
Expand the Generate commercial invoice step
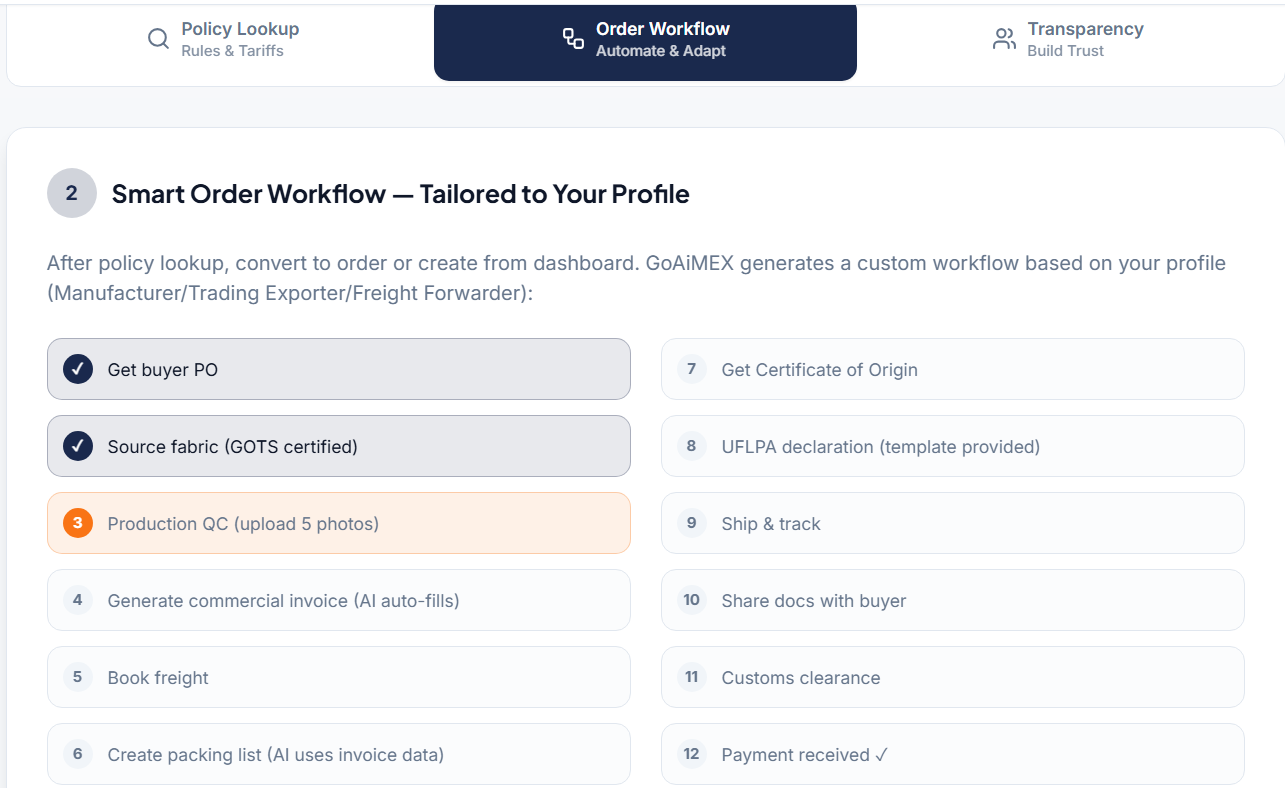click(338, 600)
